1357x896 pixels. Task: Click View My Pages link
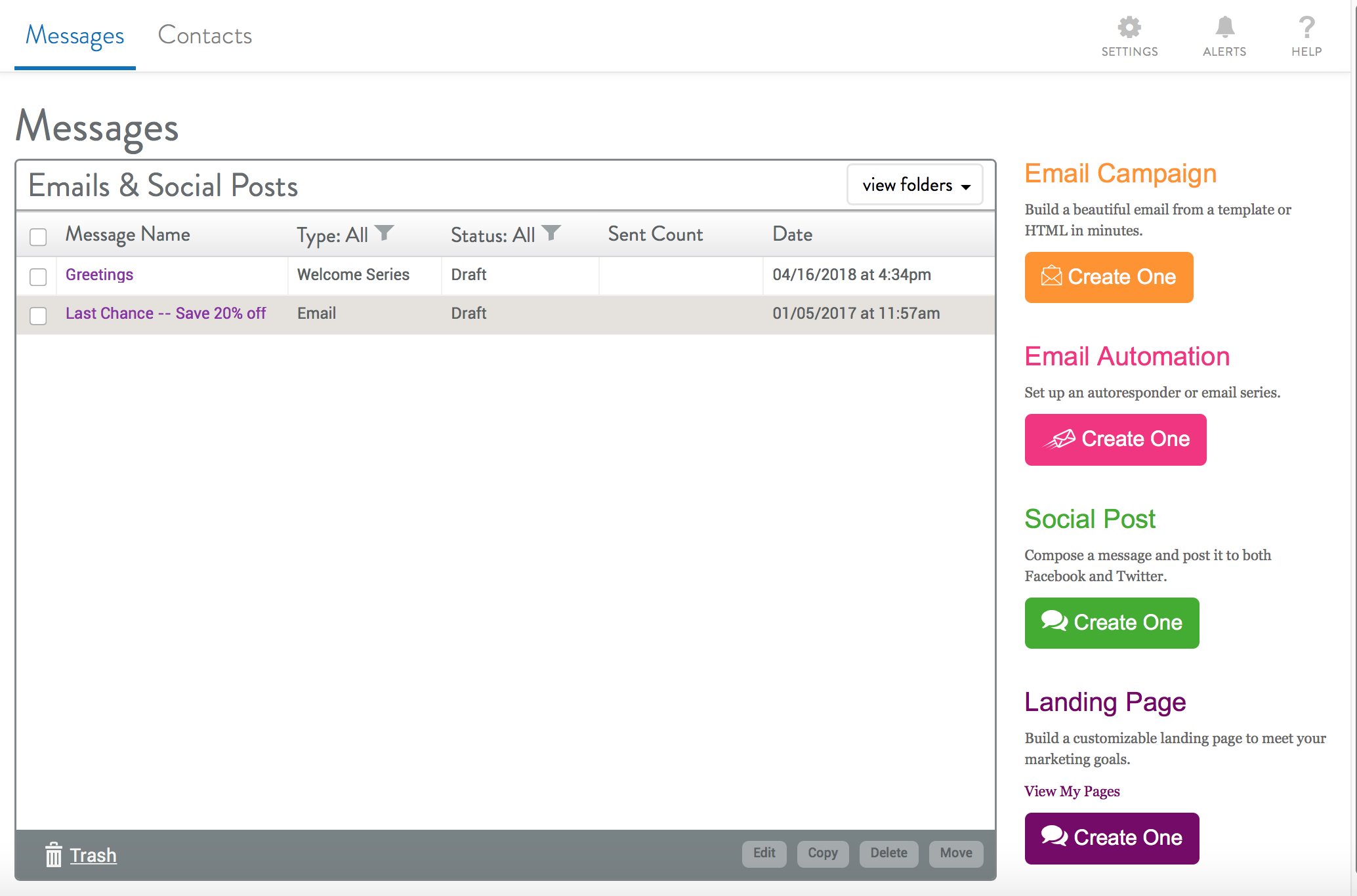(x=1072, y=791)
